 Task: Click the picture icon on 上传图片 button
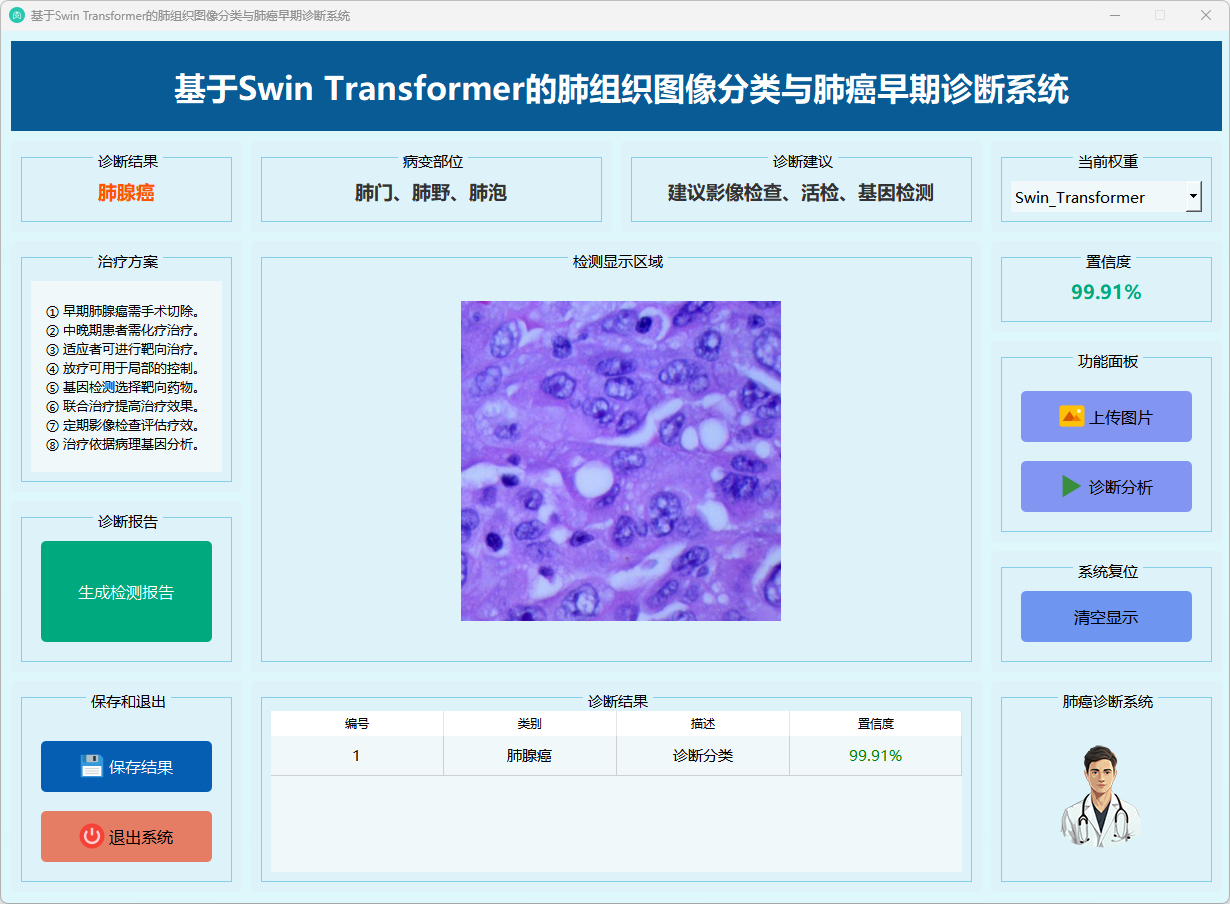coord(1071,416)
